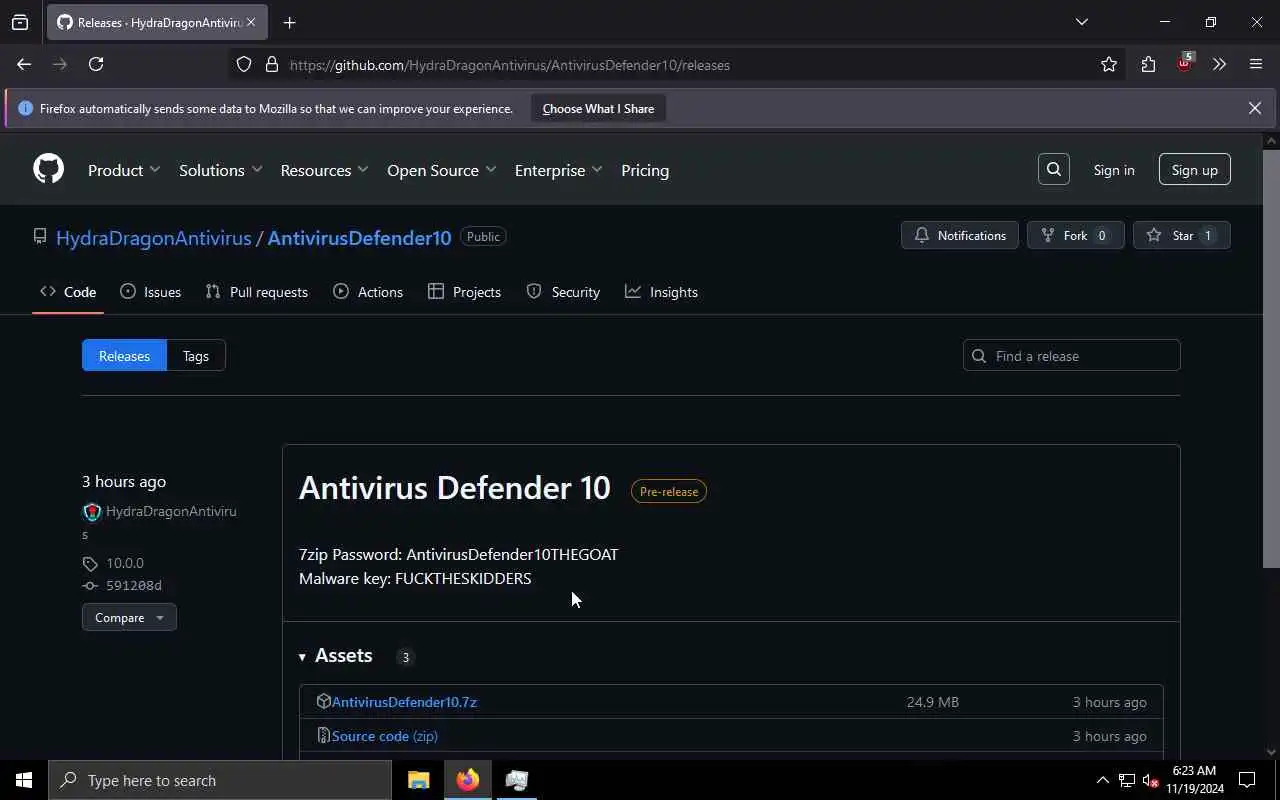The height and width of the screenshot is (800, 1280).
Task: Click the 10.0.0 tag link
Action: click(125, 563)
